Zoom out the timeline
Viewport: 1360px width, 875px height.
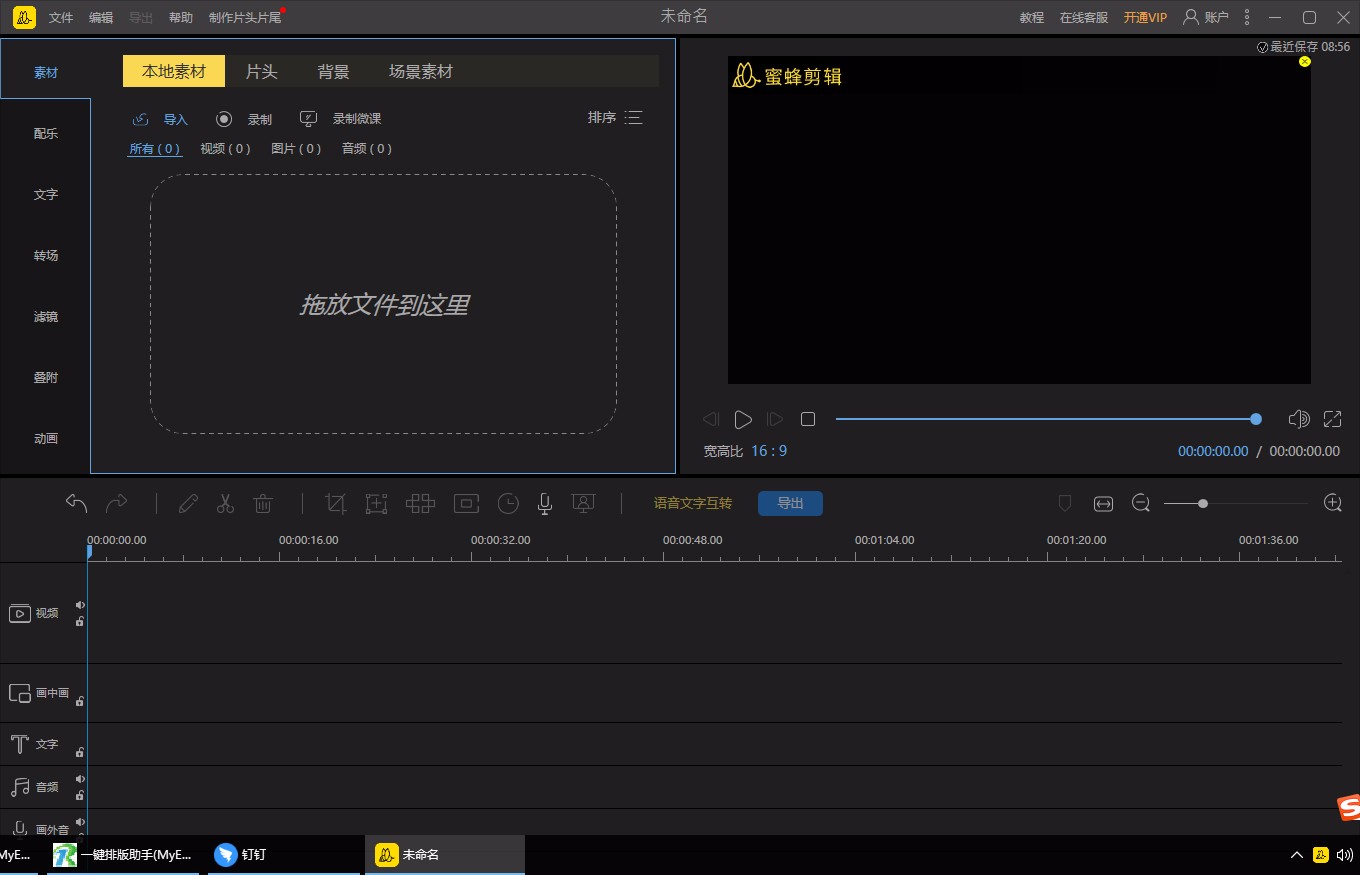click(1141, 503)
